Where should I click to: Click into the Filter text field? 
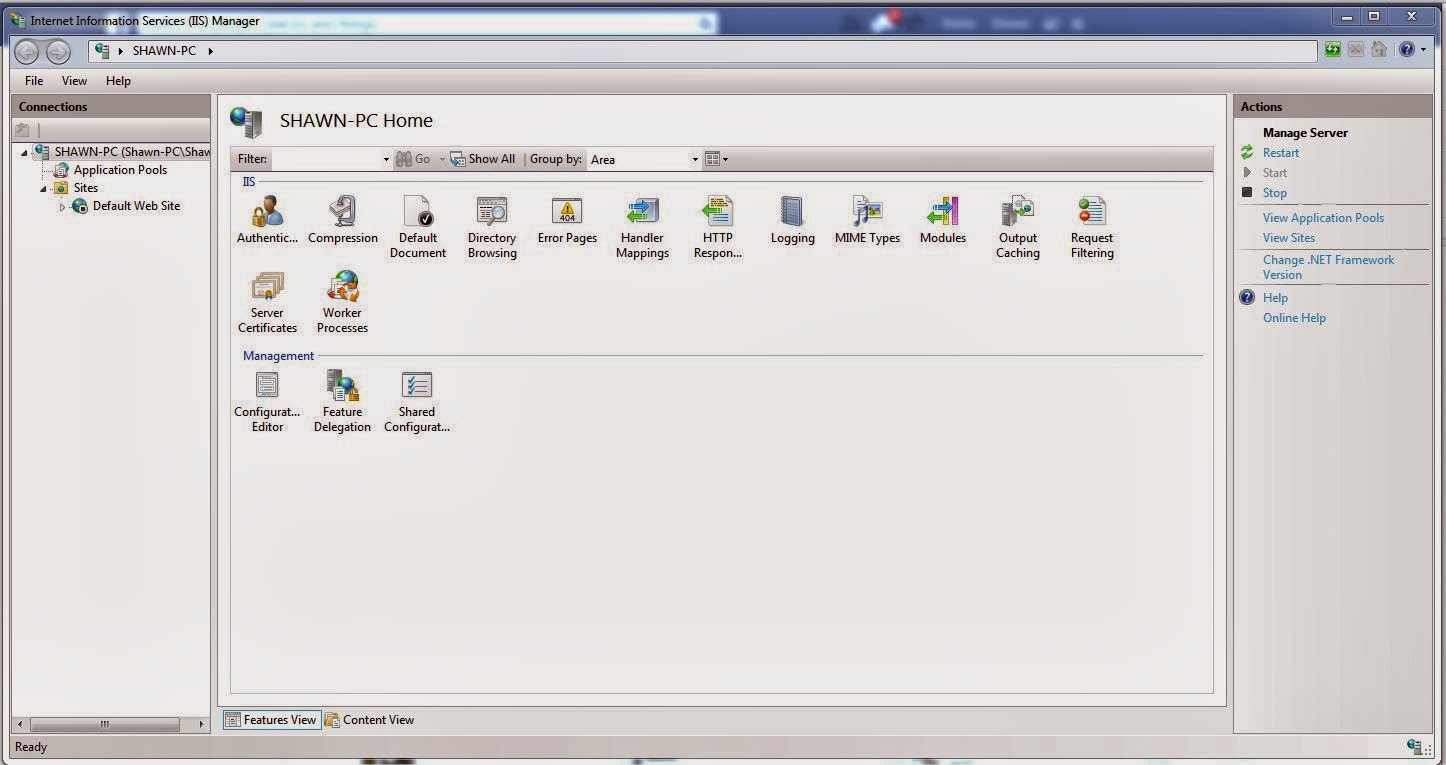[325, 159]
